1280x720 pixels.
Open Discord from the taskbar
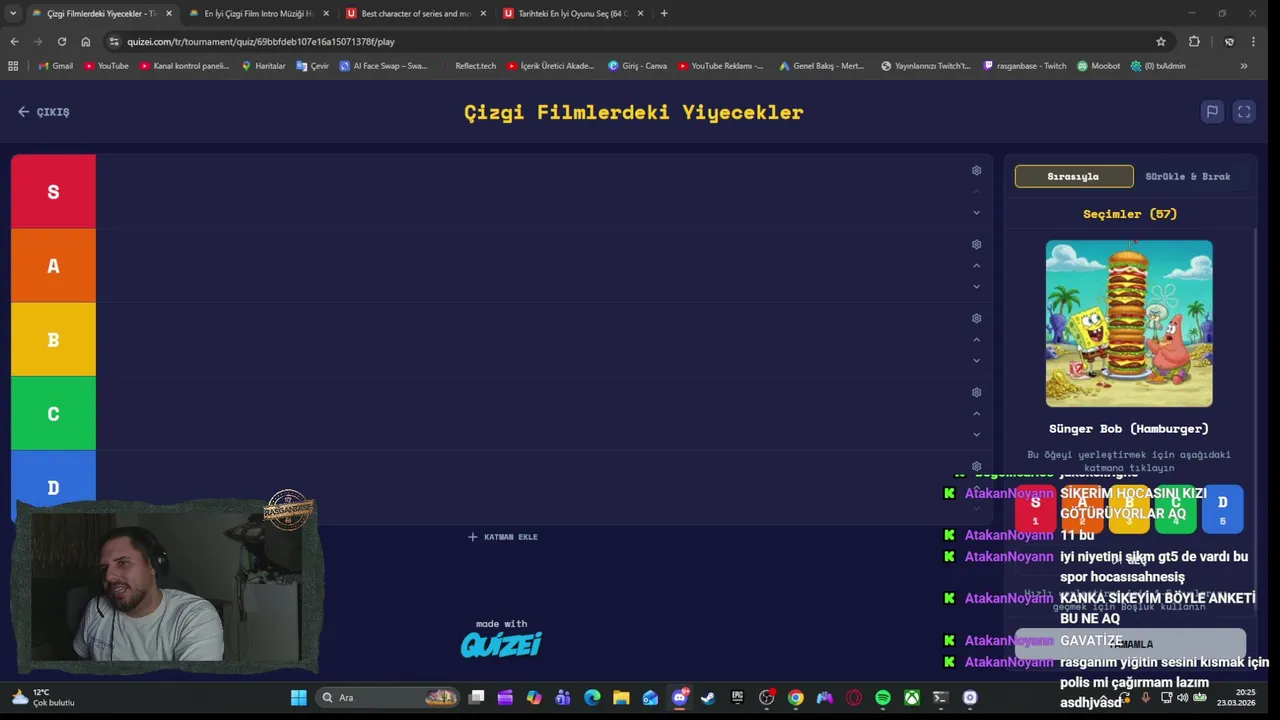(x=680, y=697)
